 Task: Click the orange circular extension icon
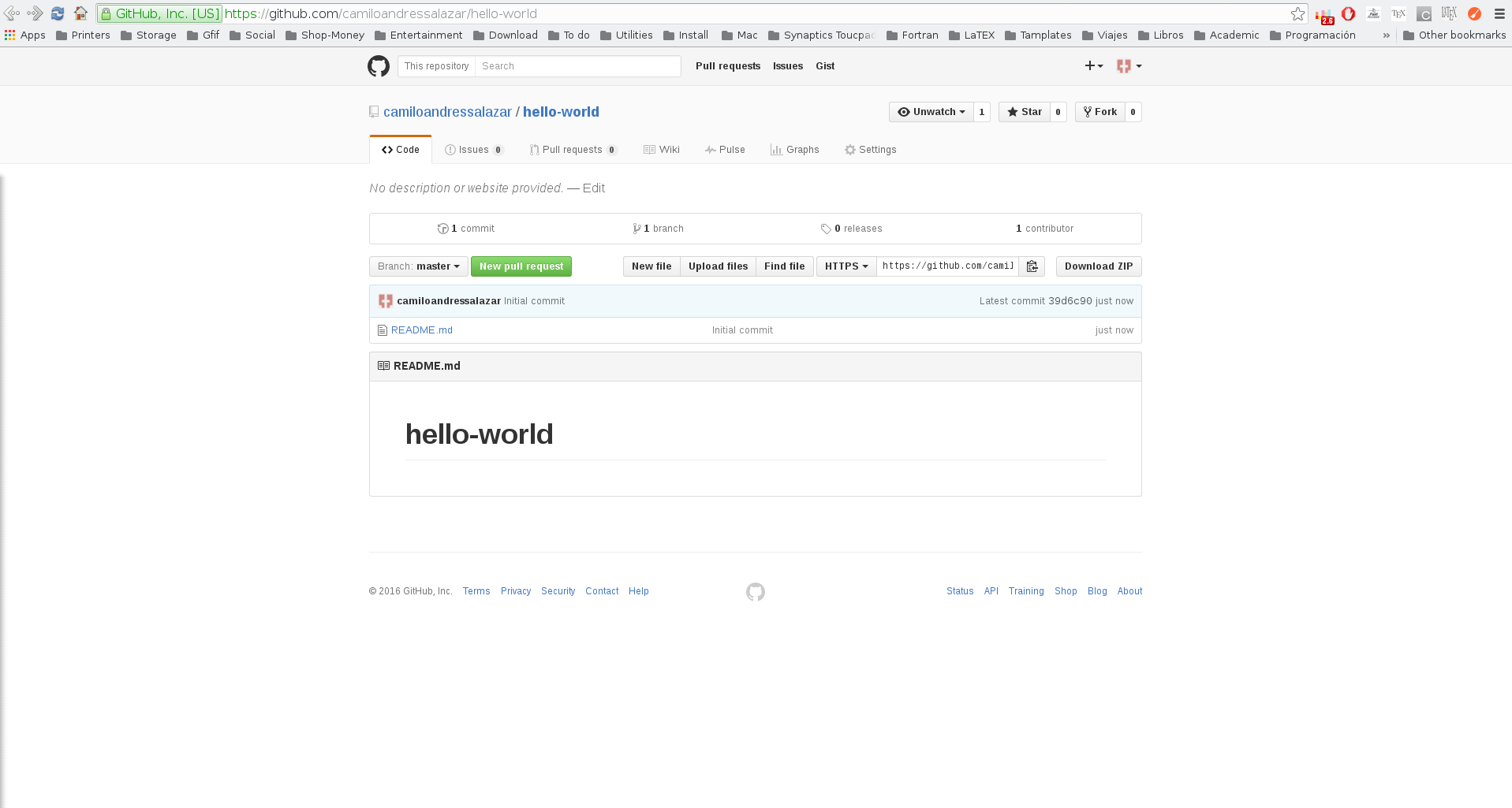pos(1474,13)
